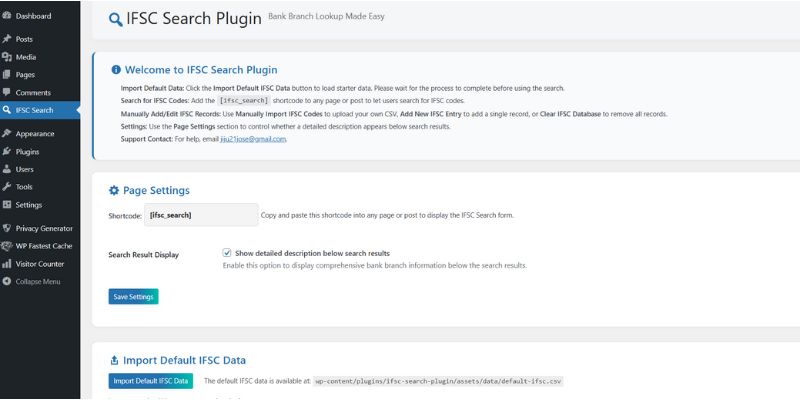
Task: Click the Privacy Generator shield icon
Action: click(x=7, y=229)
